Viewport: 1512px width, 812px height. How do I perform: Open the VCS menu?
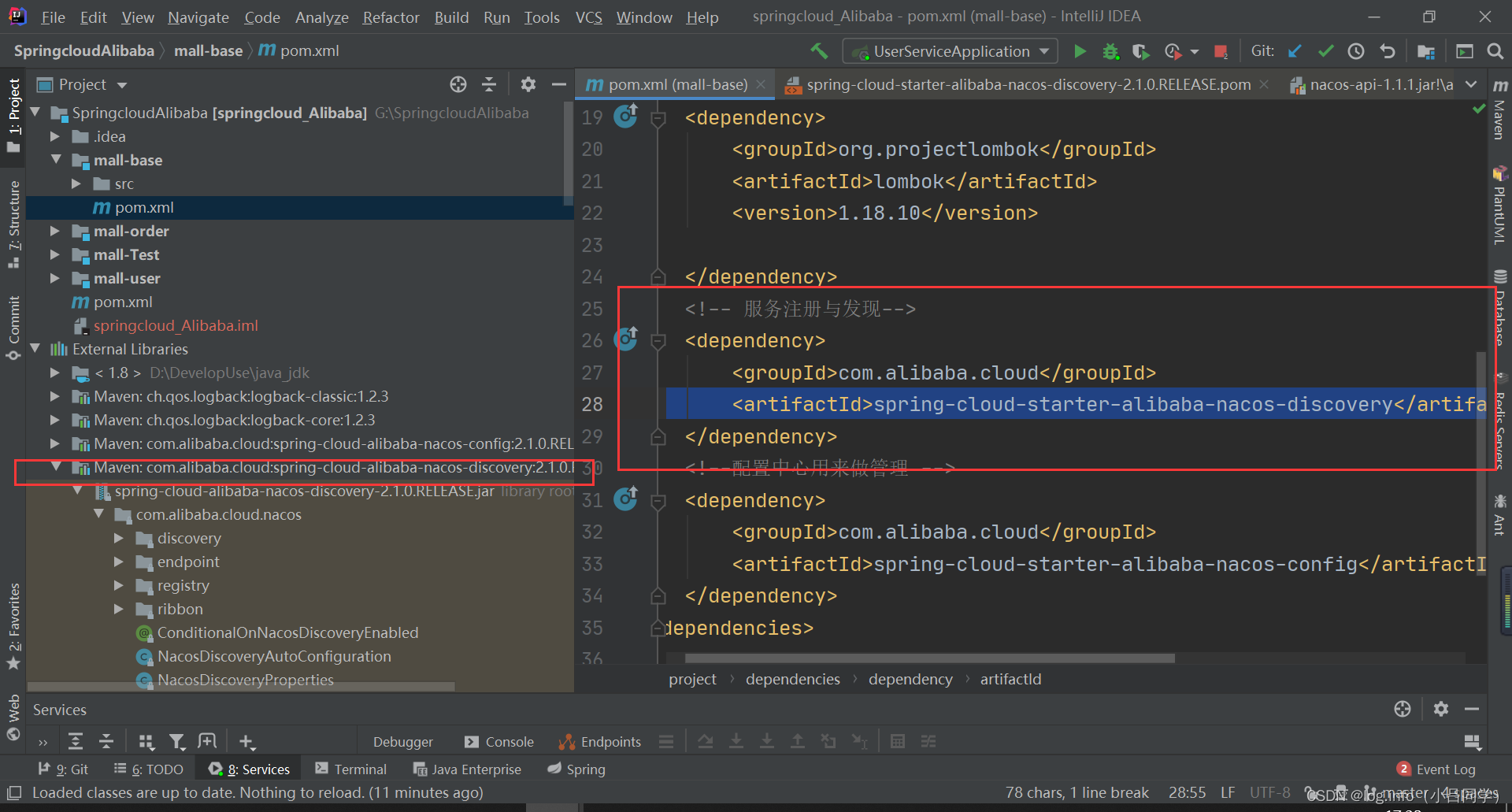click(x=588, y=17)
